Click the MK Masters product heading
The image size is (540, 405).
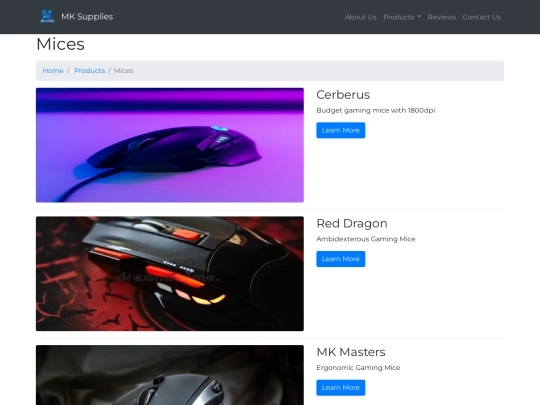pos(351,352)
